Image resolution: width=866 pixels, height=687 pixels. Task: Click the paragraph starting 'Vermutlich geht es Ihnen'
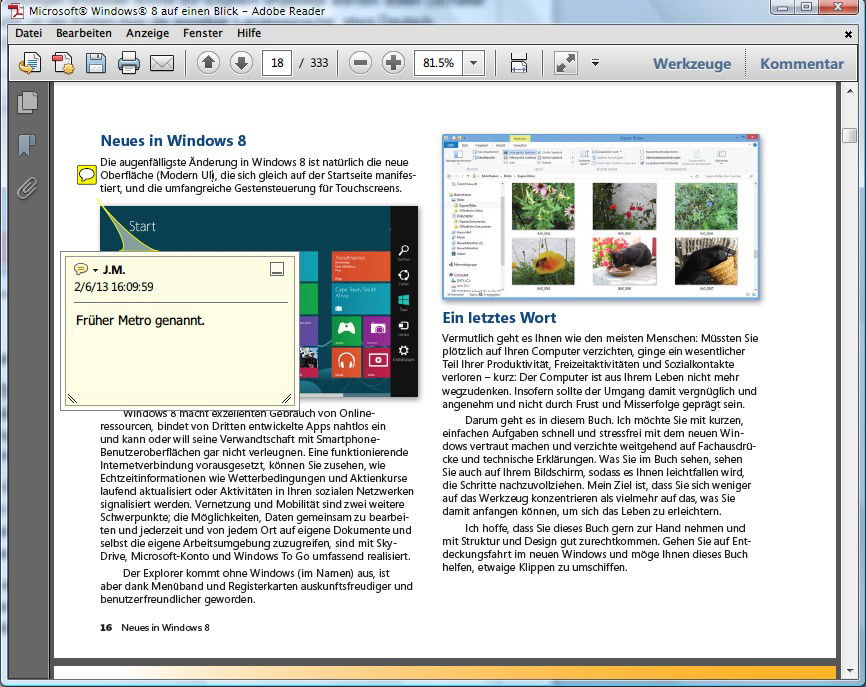pos(600,371)
